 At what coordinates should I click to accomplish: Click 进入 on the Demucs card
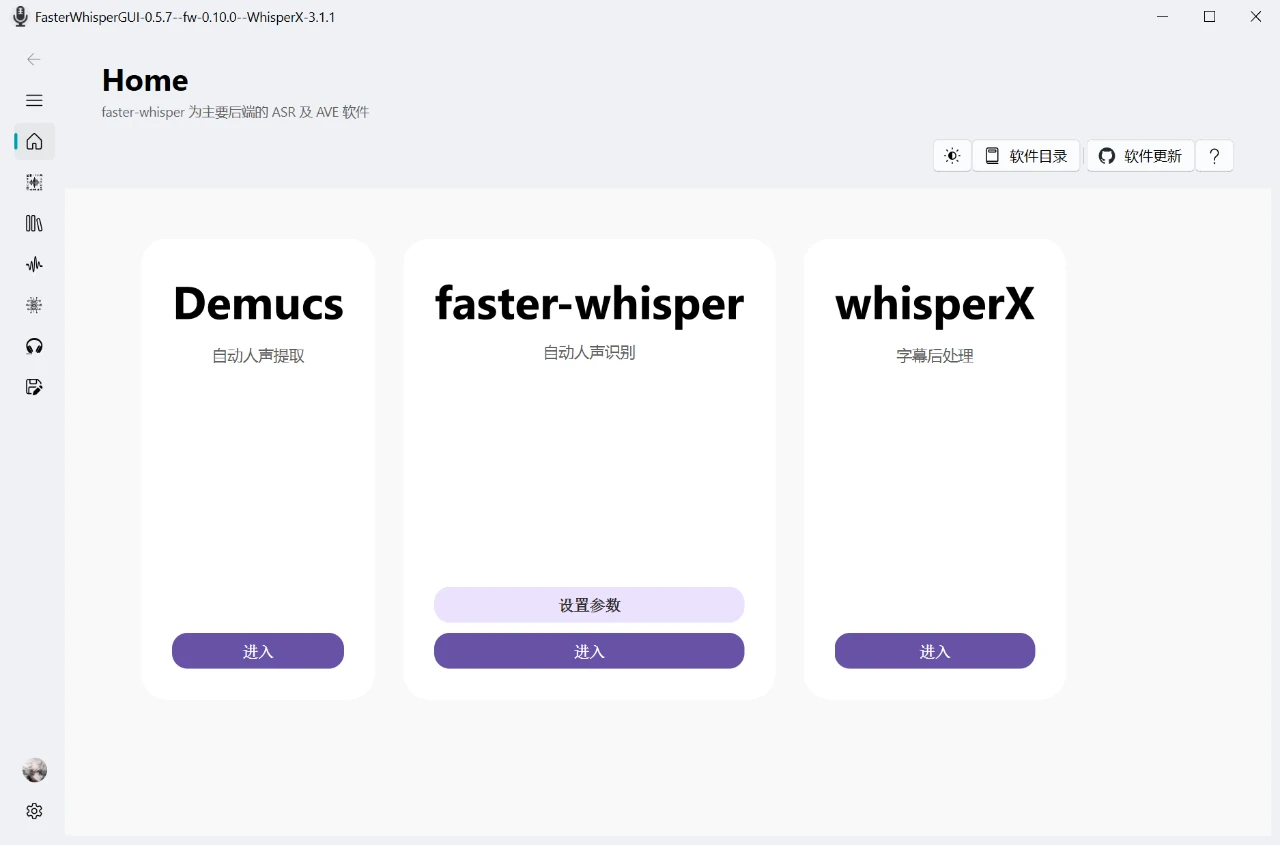click(x=258, y=651)
